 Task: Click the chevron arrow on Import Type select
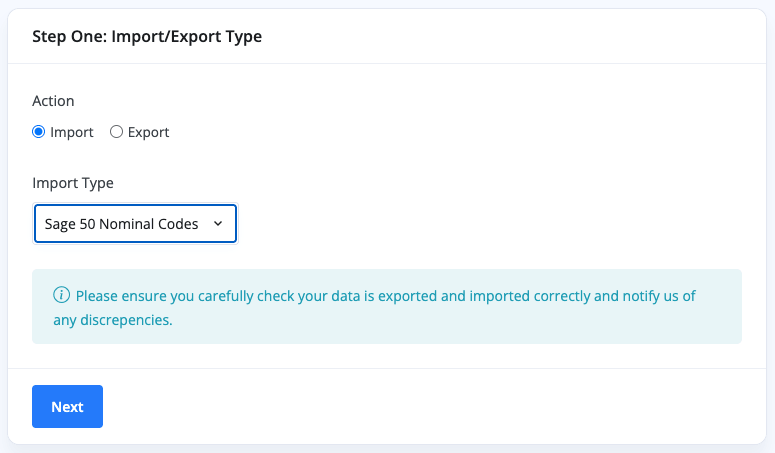tap(218, 224)
